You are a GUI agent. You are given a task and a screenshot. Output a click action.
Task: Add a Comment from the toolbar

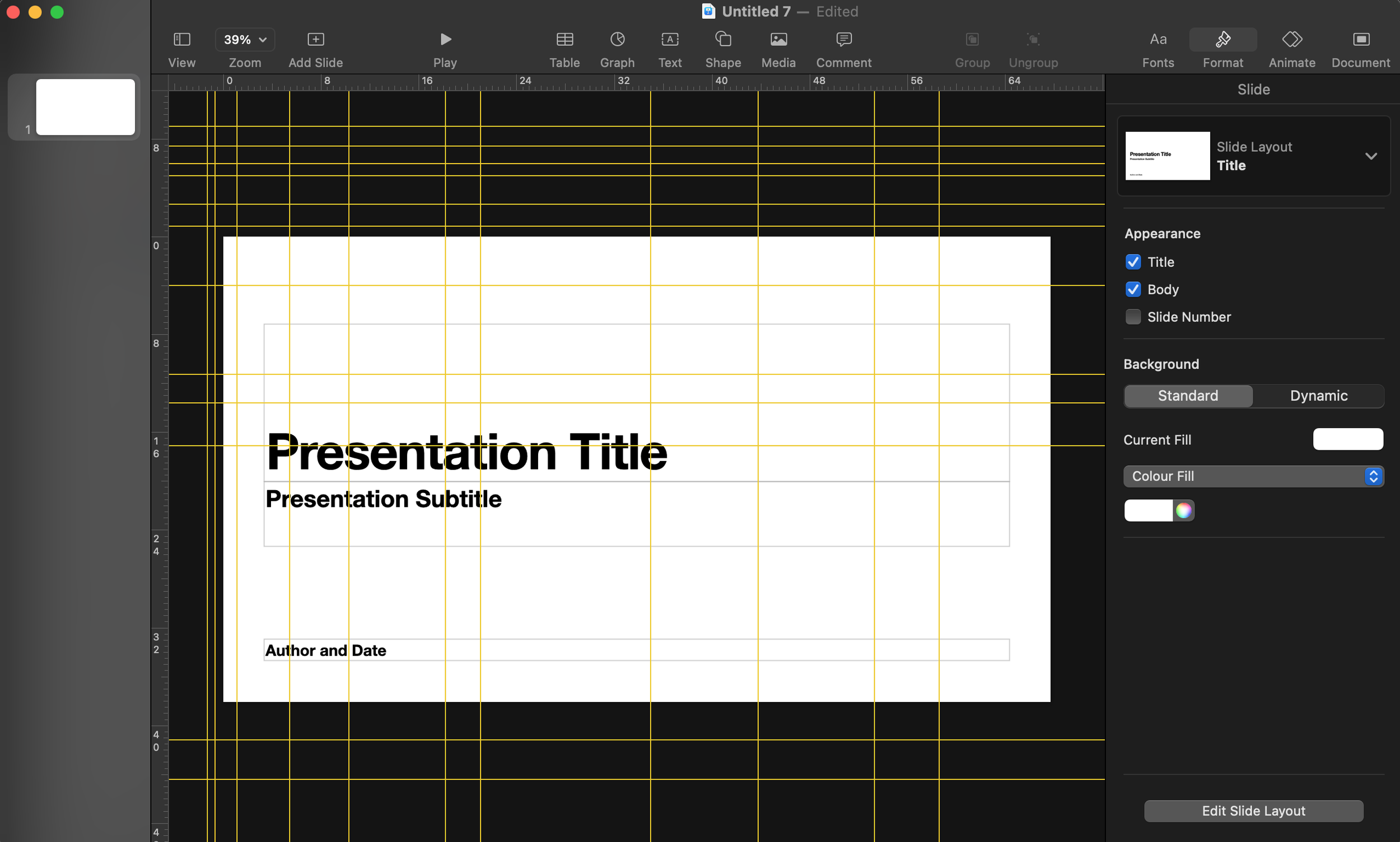(x=843, y=40)
